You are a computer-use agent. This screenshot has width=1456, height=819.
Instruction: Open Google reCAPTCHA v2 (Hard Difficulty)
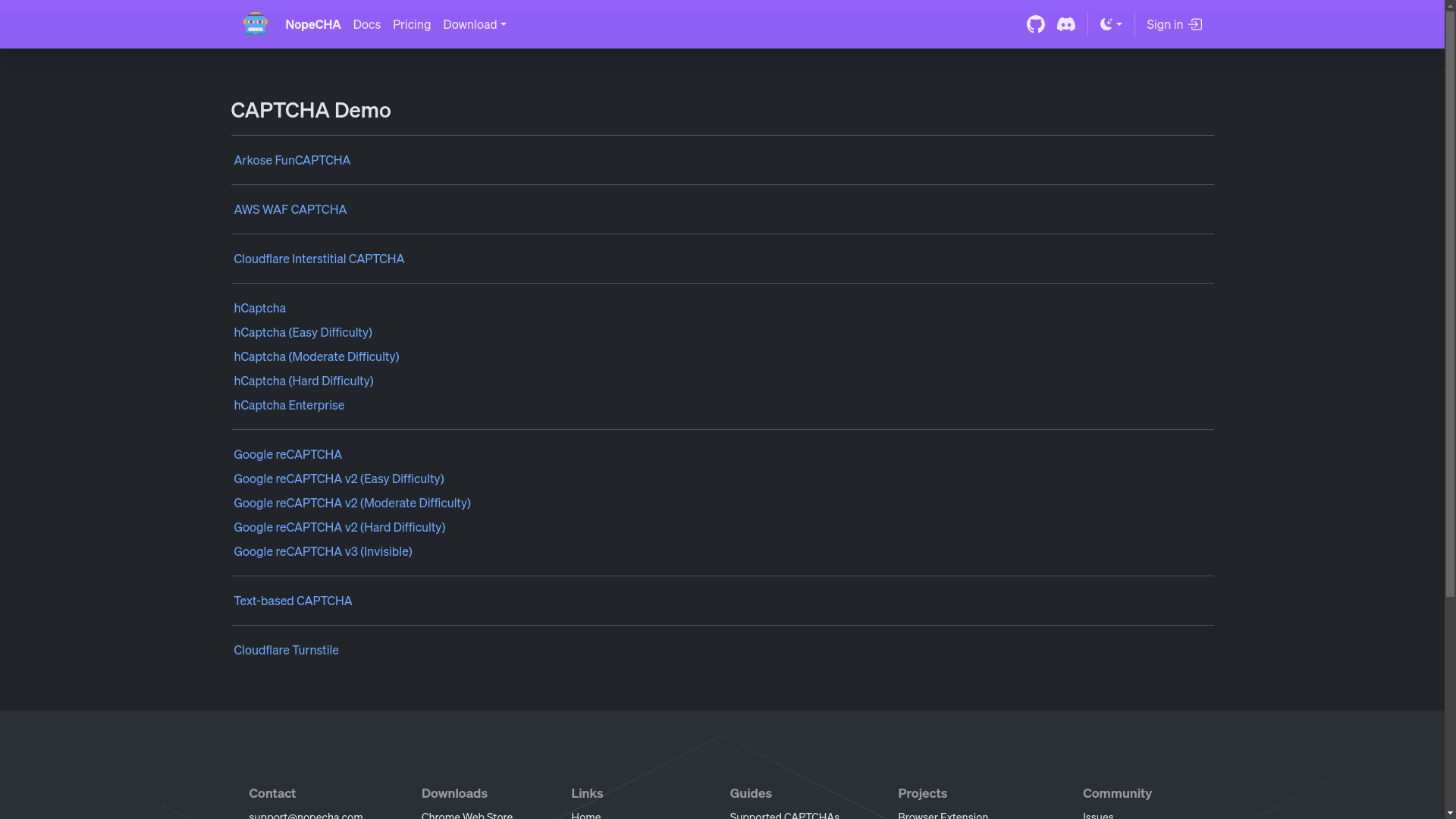pyautogui.click(x=339, y=527)
